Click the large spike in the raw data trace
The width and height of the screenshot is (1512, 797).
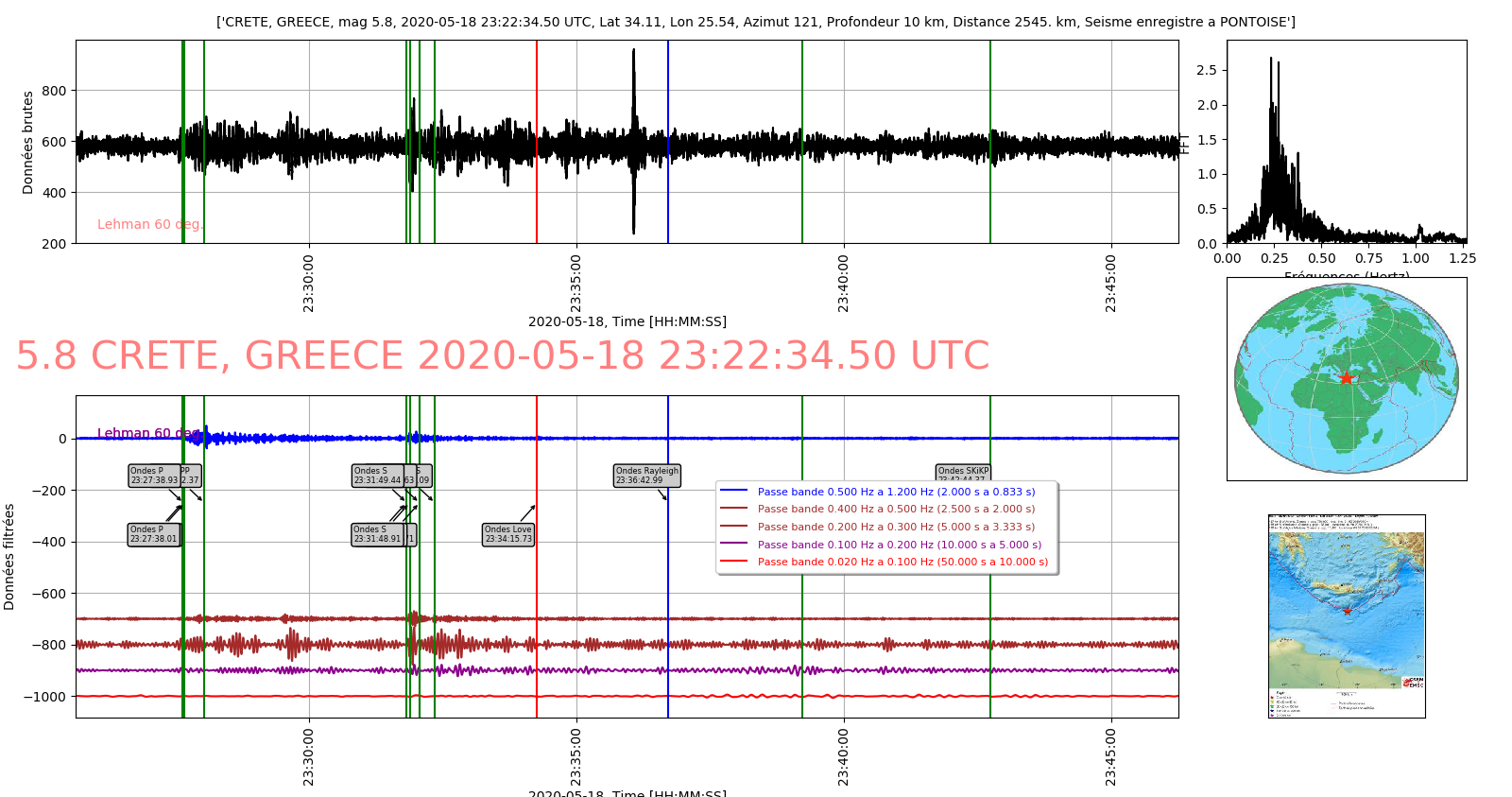click(633, 57)
